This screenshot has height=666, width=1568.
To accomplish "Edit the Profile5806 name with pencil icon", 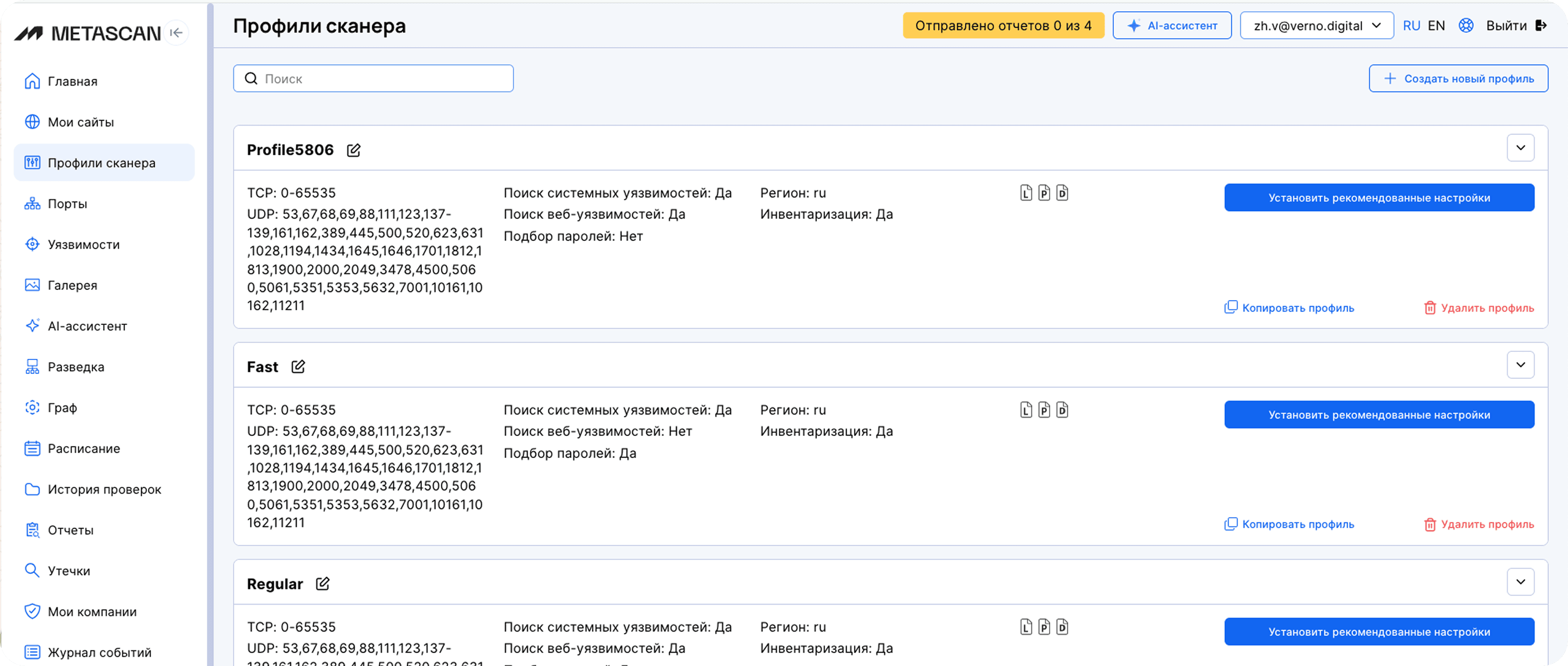I will click(353, 150).
